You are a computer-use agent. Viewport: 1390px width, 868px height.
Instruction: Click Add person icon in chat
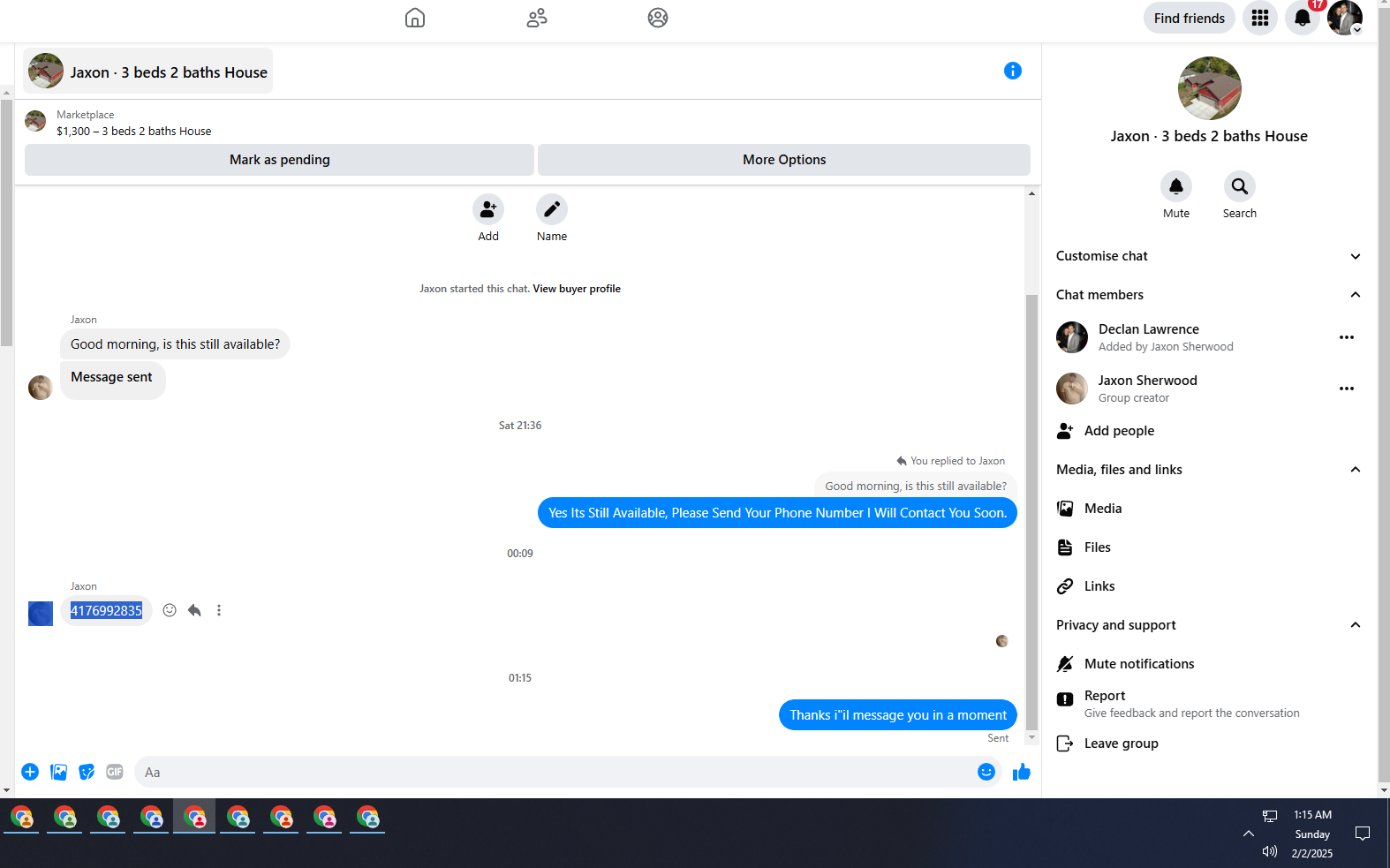coord(488,209)
